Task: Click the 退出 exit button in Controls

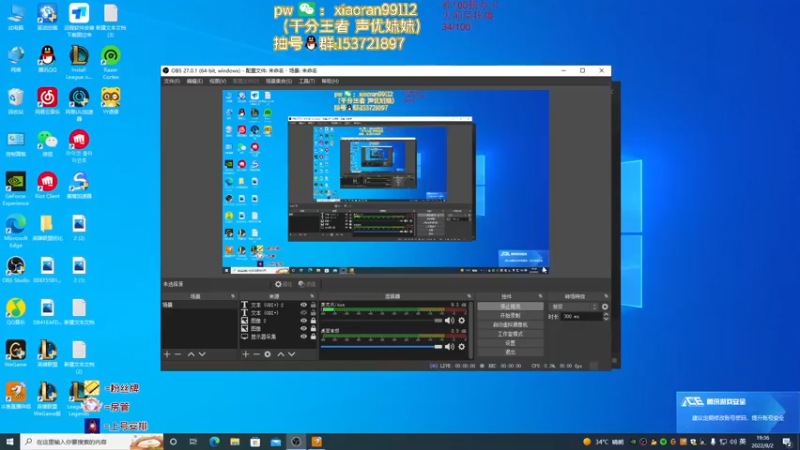Action: coord(510,352)
